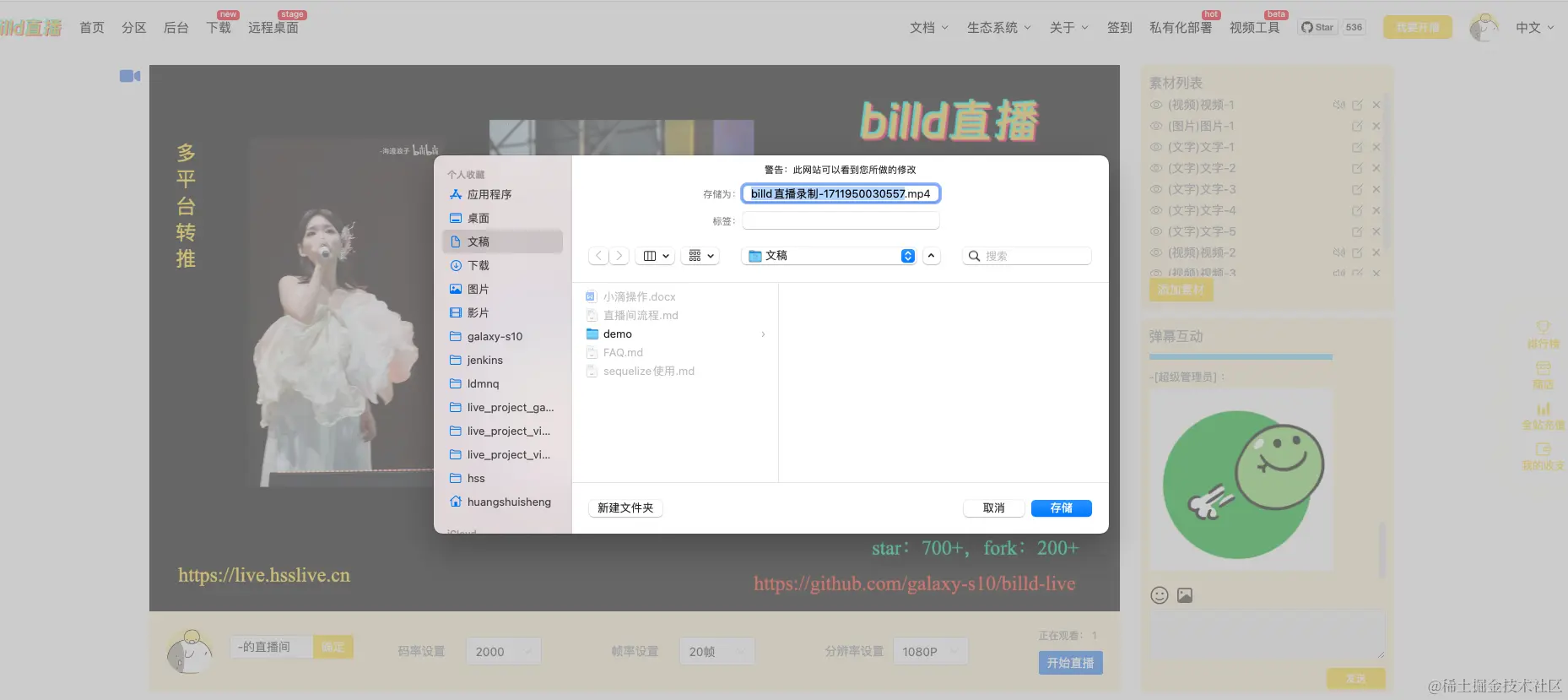Click the 我要开播 button

point(1418,28)
